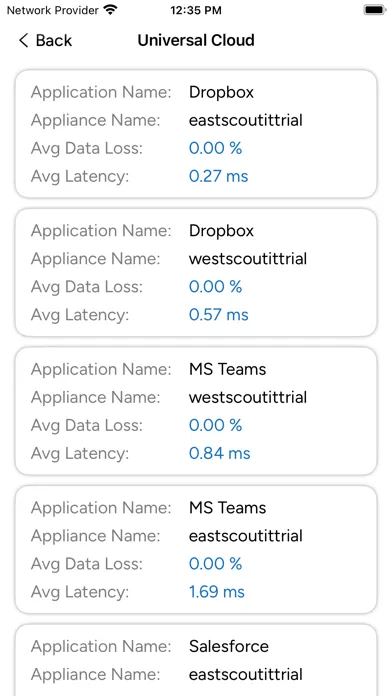The height and width of the screenshot is (696, 392).
Task: Select the 1.69 ms latency value
Action: coord(217,592)
